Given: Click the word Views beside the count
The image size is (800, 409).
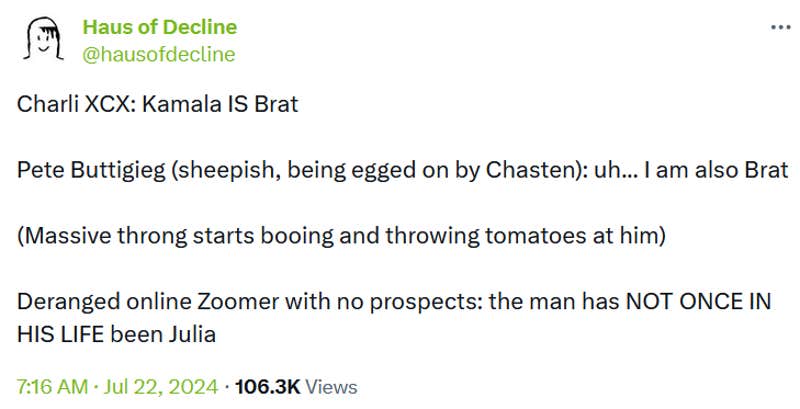Looking at the screenshot, I should tap(330, 386).
